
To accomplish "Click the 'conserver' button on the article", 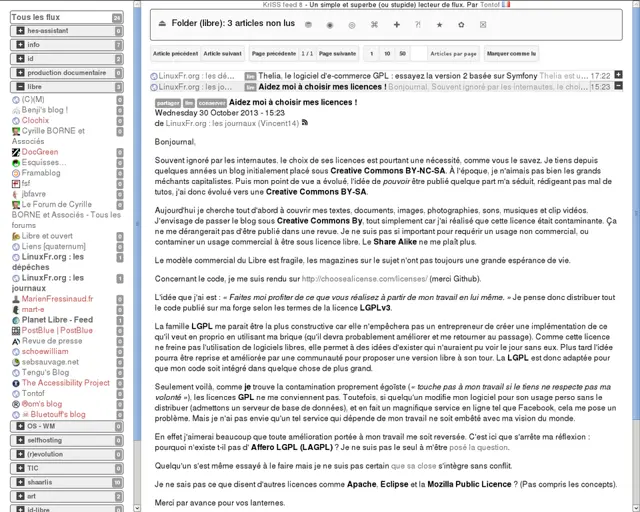I will coord(212,103).
